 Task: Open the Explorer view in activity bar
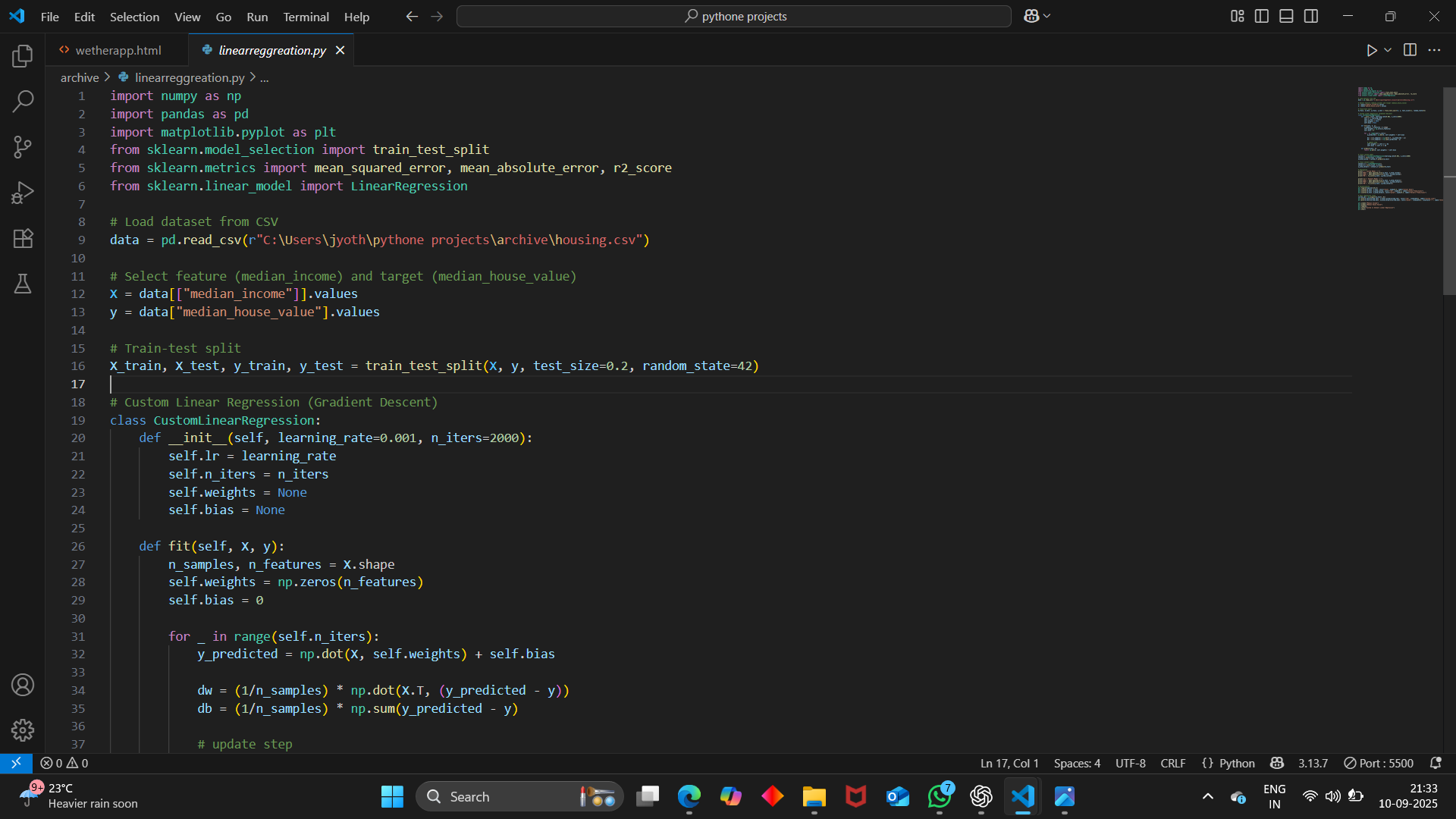pyautogui.click(x=23, y=55)
